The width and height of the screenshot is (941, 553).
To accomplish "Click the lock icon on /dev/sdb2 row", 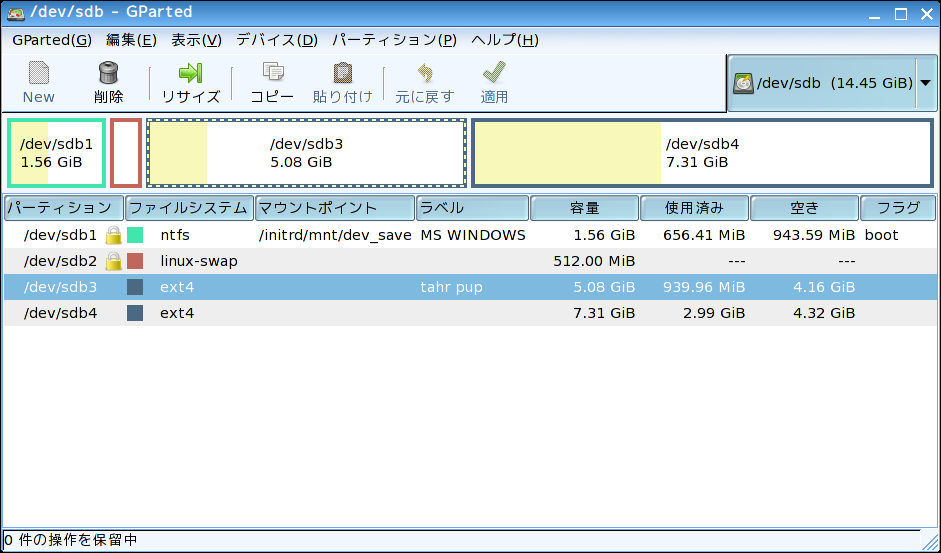I will click(x=113, y=261).
